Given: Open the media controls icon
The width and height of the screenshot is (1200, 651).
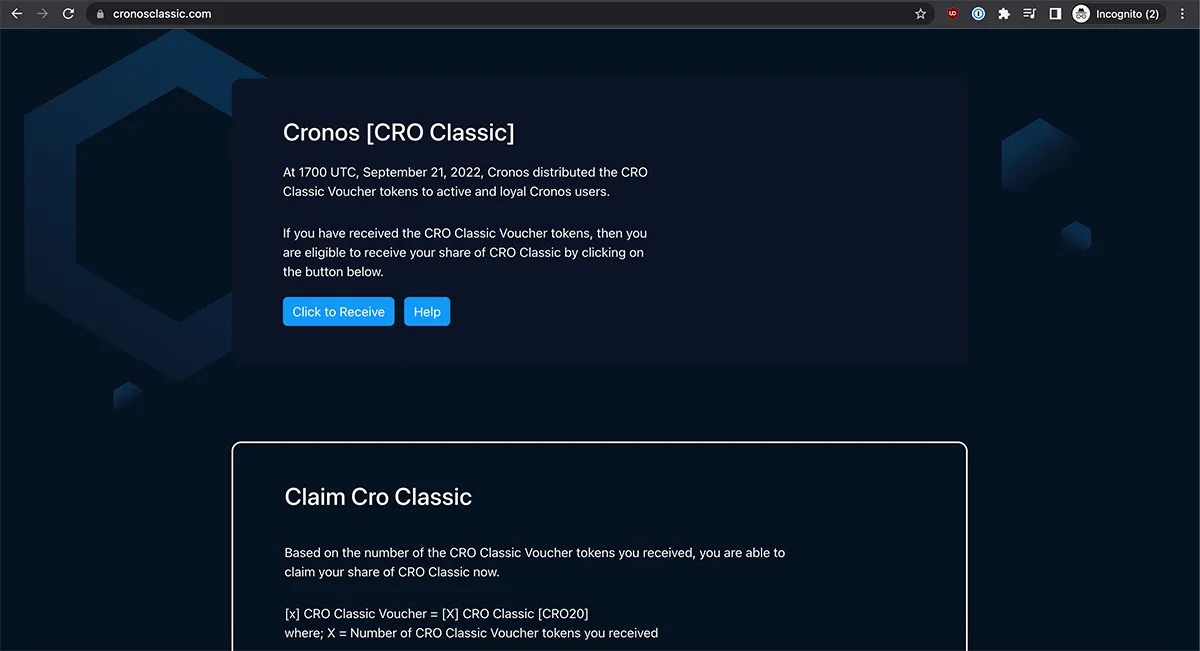Looking at the screenshot, I should click(1030, 14).
